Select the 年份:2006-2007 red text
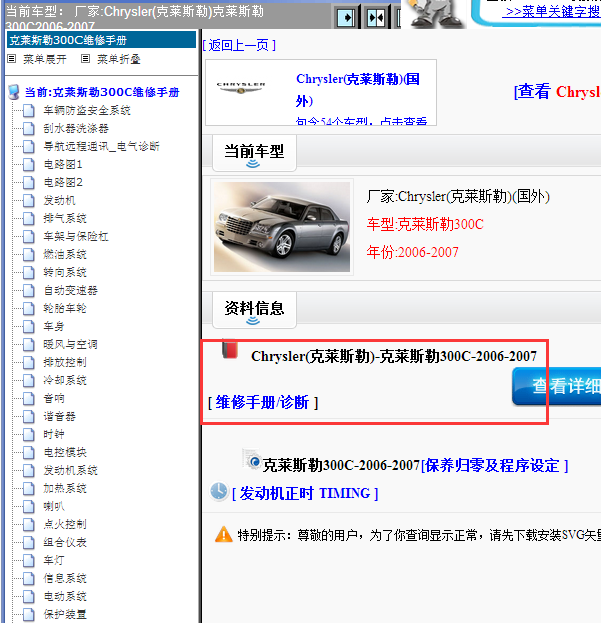This screenshot has width=601, height=623. [412, 252]
